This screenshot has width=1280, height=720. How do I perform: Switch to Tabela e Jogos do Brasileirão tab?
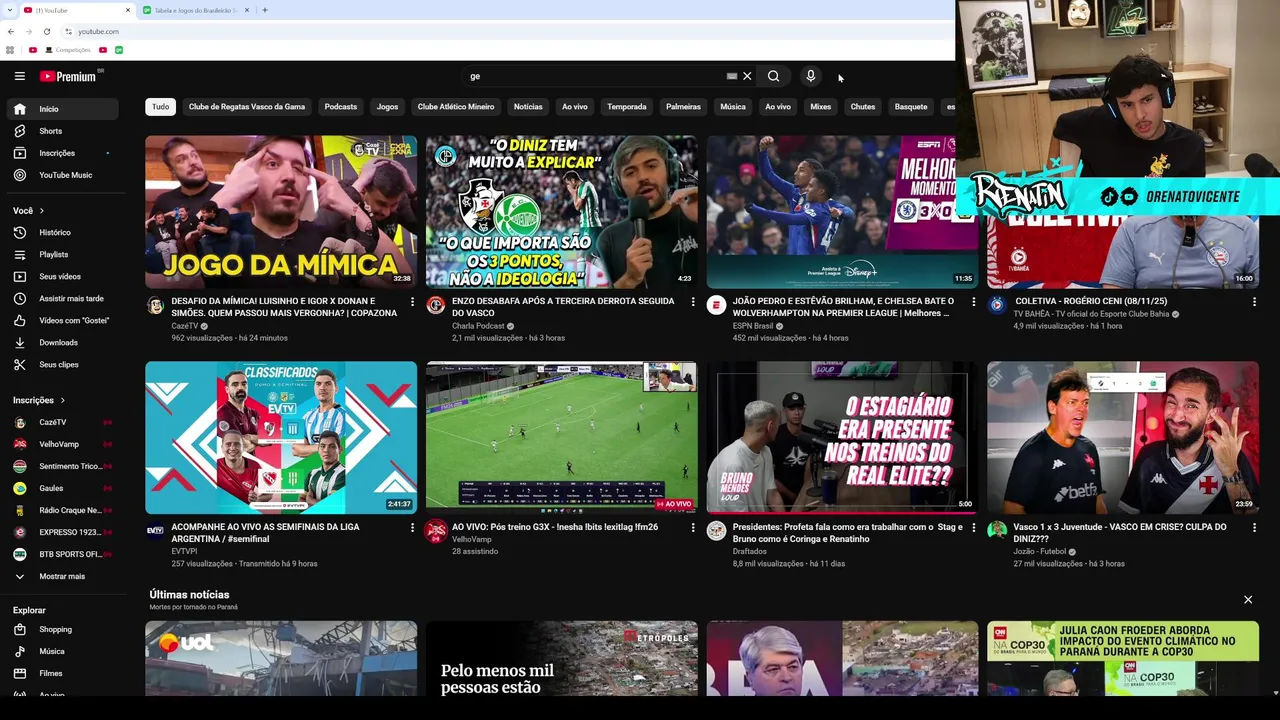[x=195, y=10]
